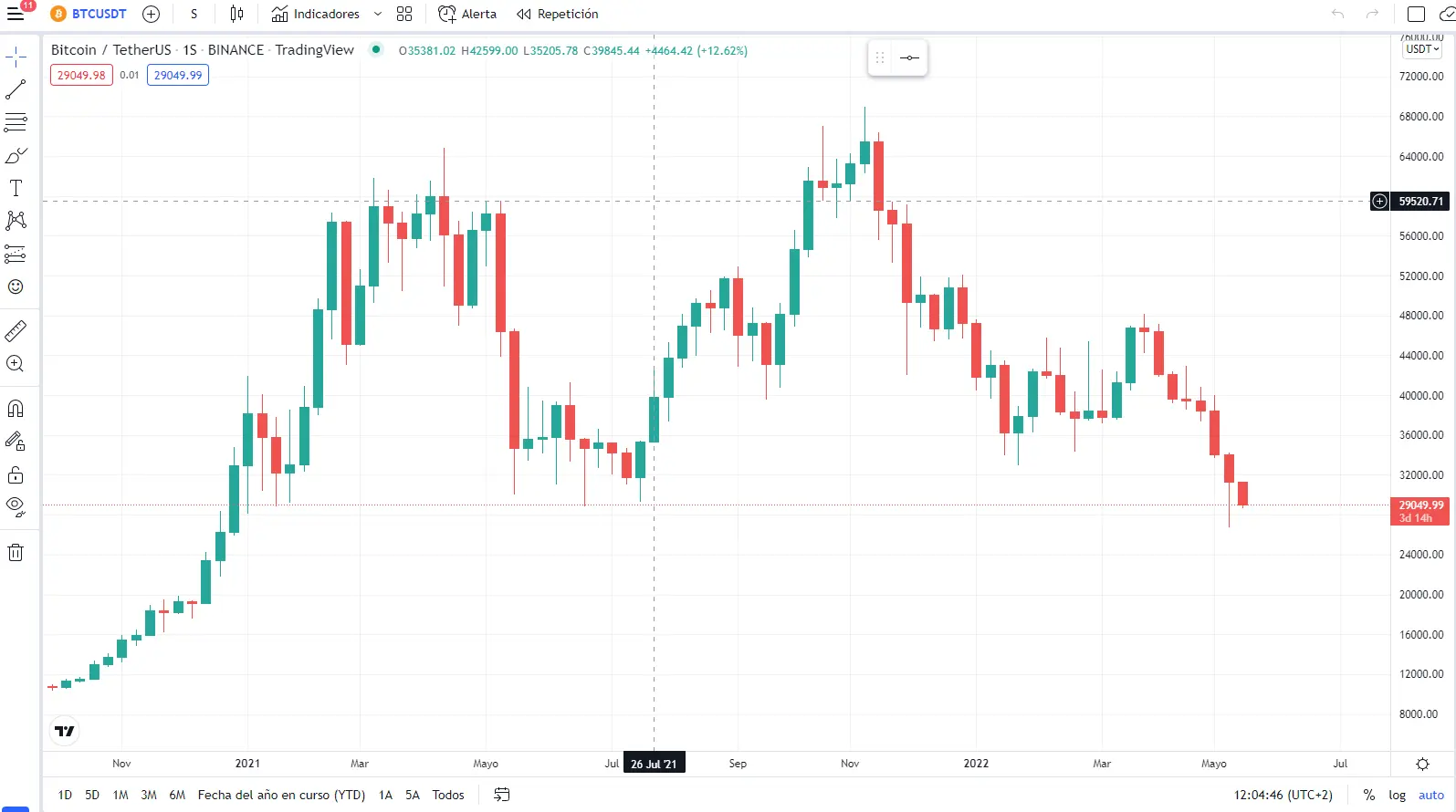Screen dimensions: 1456x812
Task: Toggle lock all drawing tools
Action: coord(16,474)
